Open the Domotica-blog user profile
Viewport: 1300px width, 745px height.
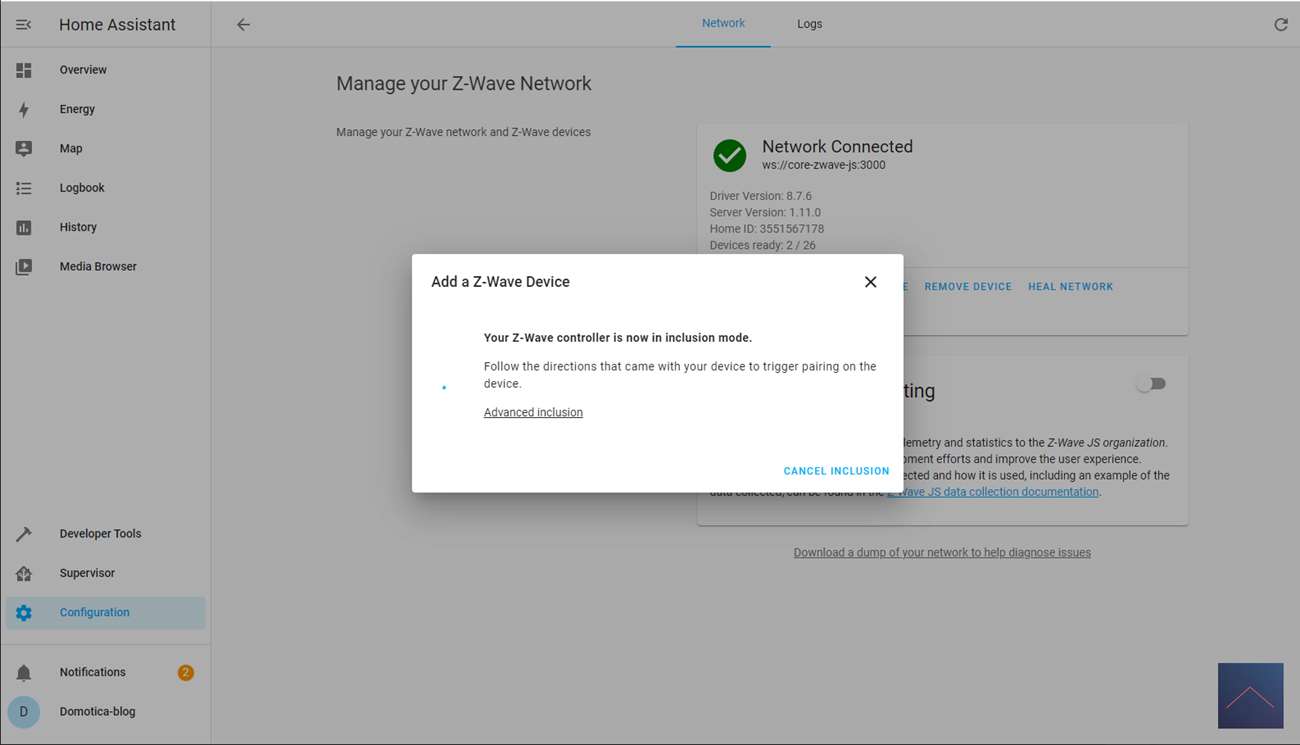click(x=97, y=712)
